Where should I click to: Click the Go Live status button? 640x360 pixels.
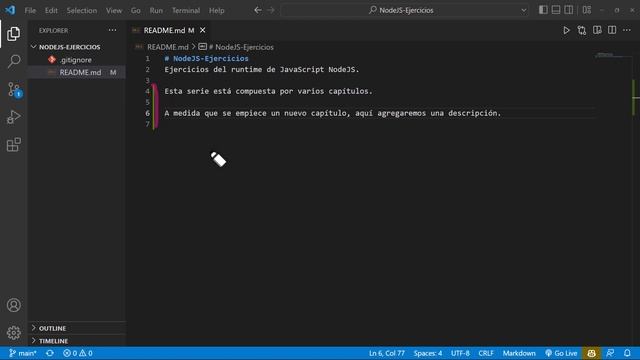coord(561,353)
